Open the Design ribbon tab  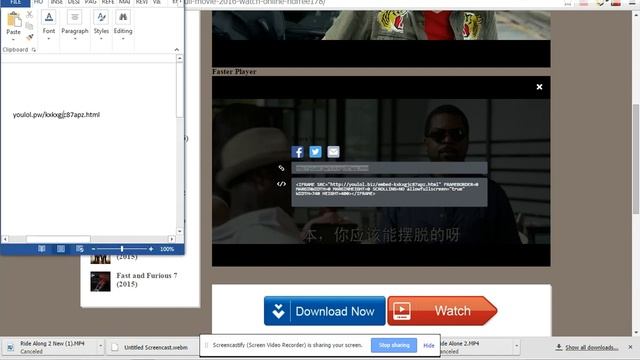pos(73,2)
